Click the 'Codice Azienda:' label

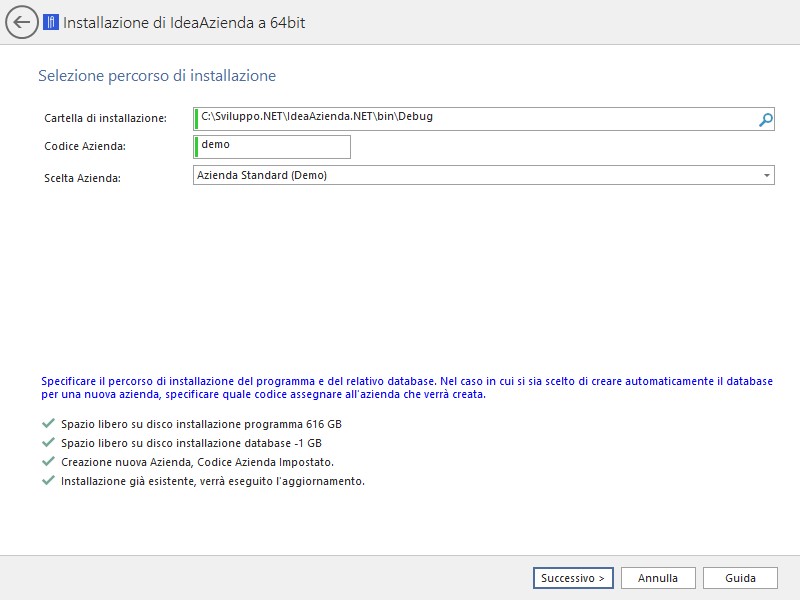coord(85,146)
